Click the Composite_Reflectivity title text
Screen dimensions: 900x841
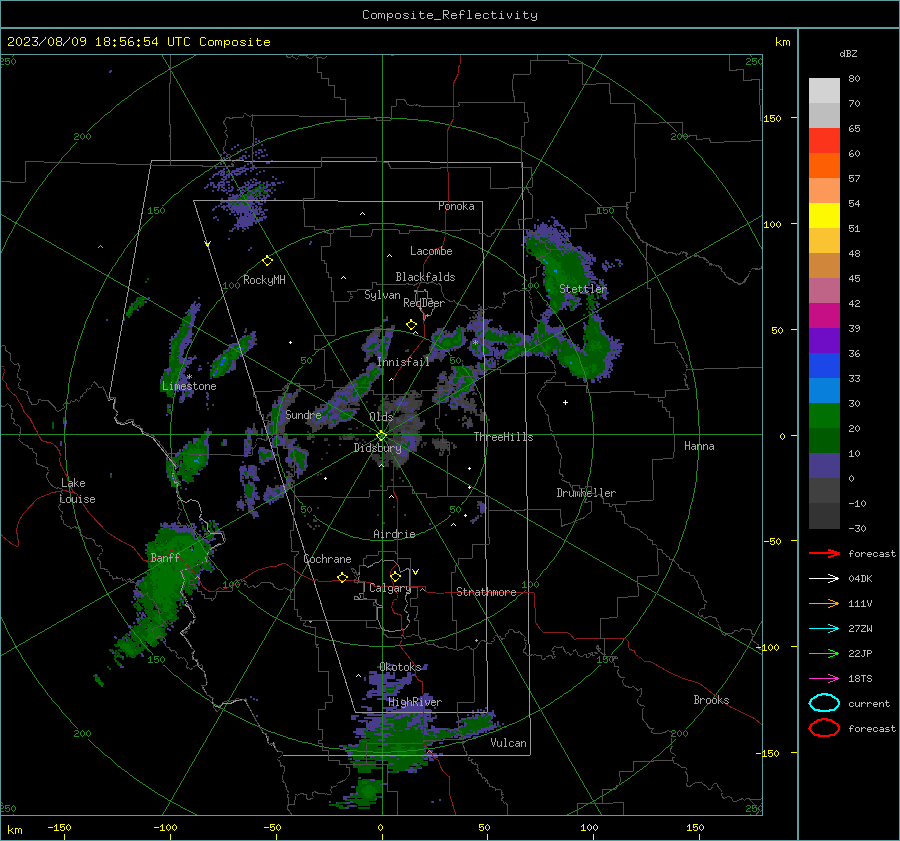(449, 15)
